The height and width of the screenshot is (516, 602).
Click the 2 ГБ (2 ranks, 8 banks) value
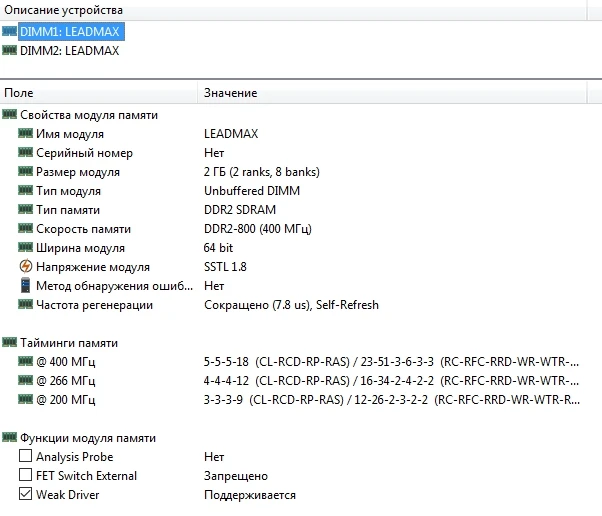coord(262,172)
